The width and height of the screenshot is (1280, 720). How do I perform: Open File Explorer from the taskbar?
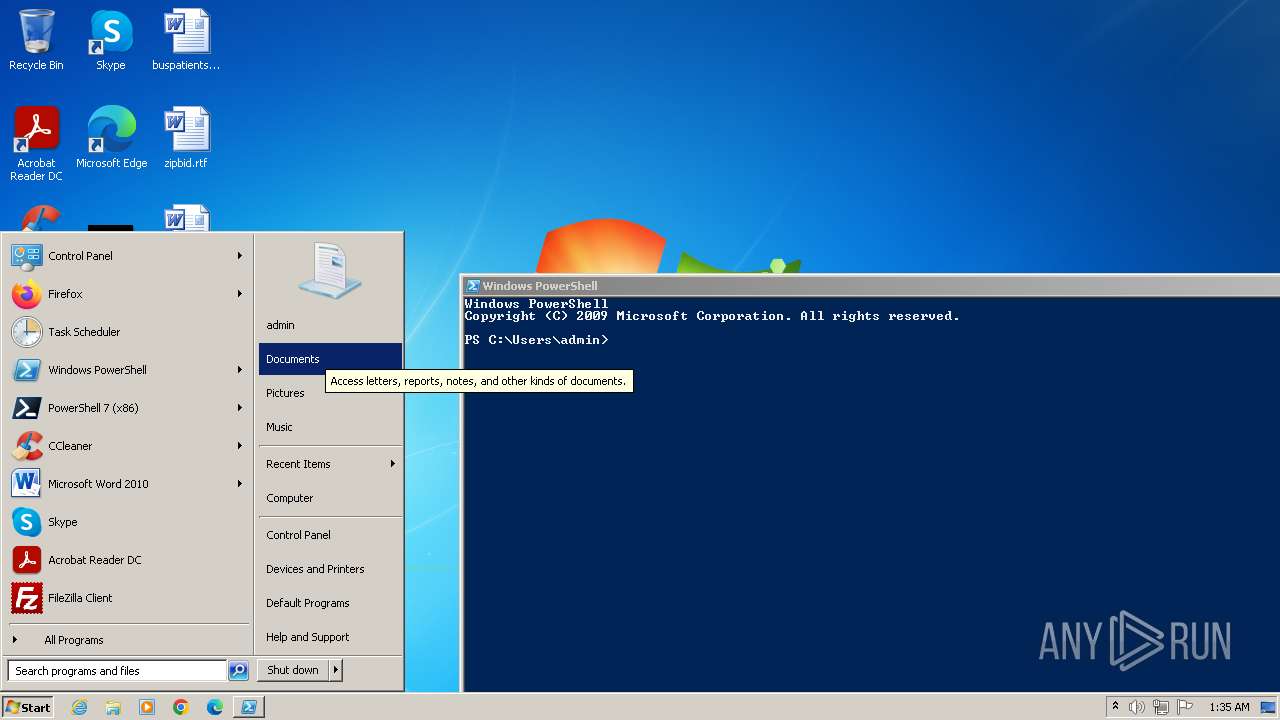[x=113, y=707]
